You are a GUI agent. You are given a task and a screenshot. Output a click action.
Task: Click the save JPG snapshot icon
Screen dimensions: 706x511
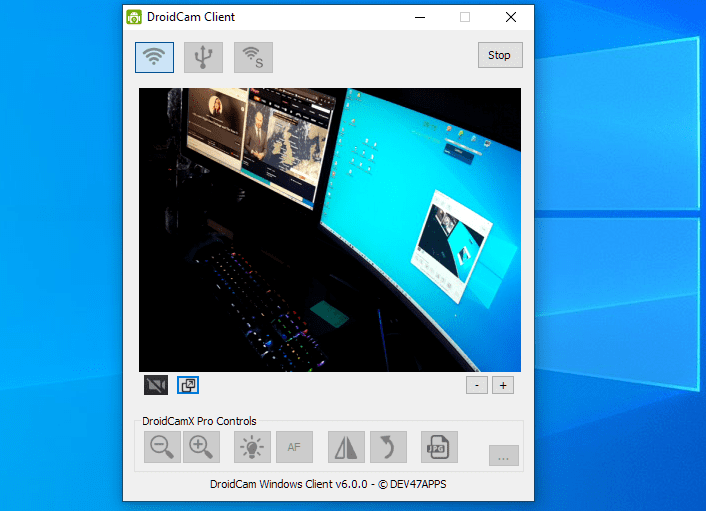pyautogui.click(x=439, y=447)
